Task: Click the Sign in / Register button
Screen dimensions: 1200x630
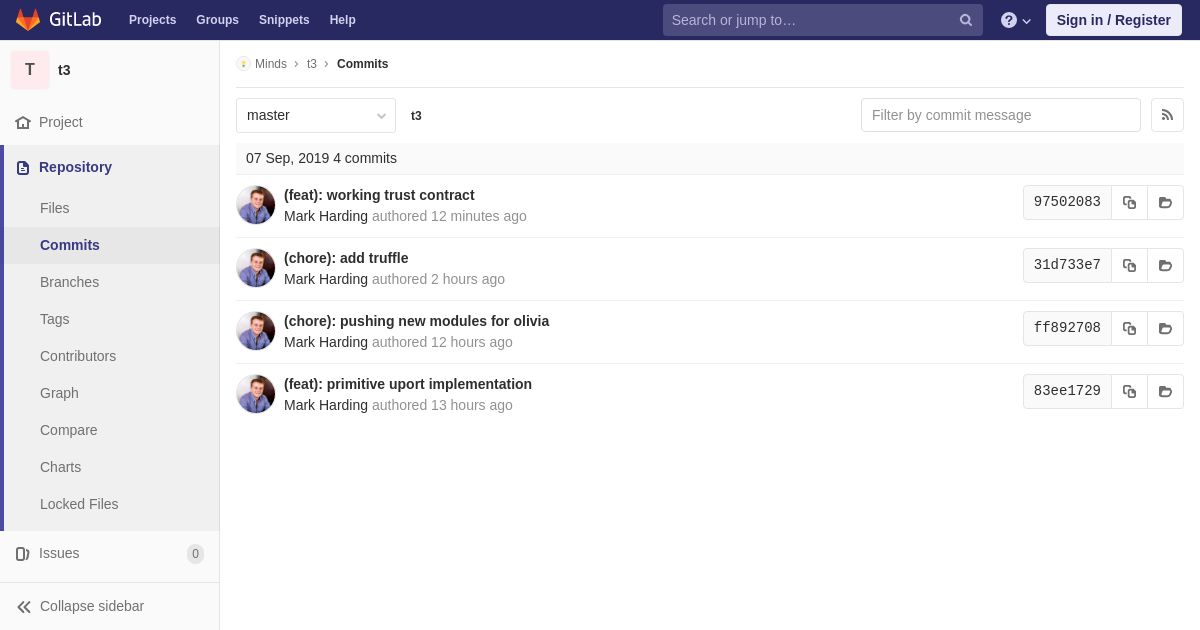Action: pos(1113,20)
